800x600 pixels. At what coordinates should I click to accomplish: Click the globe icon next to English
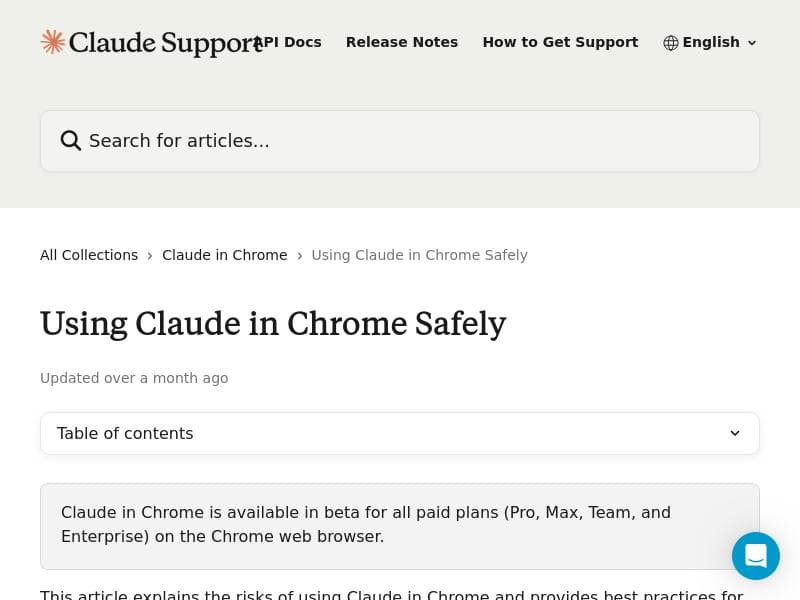tap(671, 42)
